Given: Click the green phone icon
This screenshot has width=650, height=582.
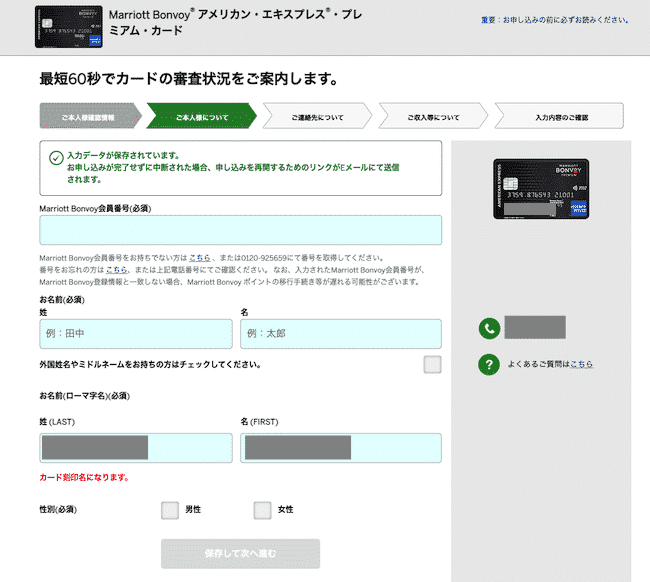Looking at the screenshot, I should click(x=489, y=328).
